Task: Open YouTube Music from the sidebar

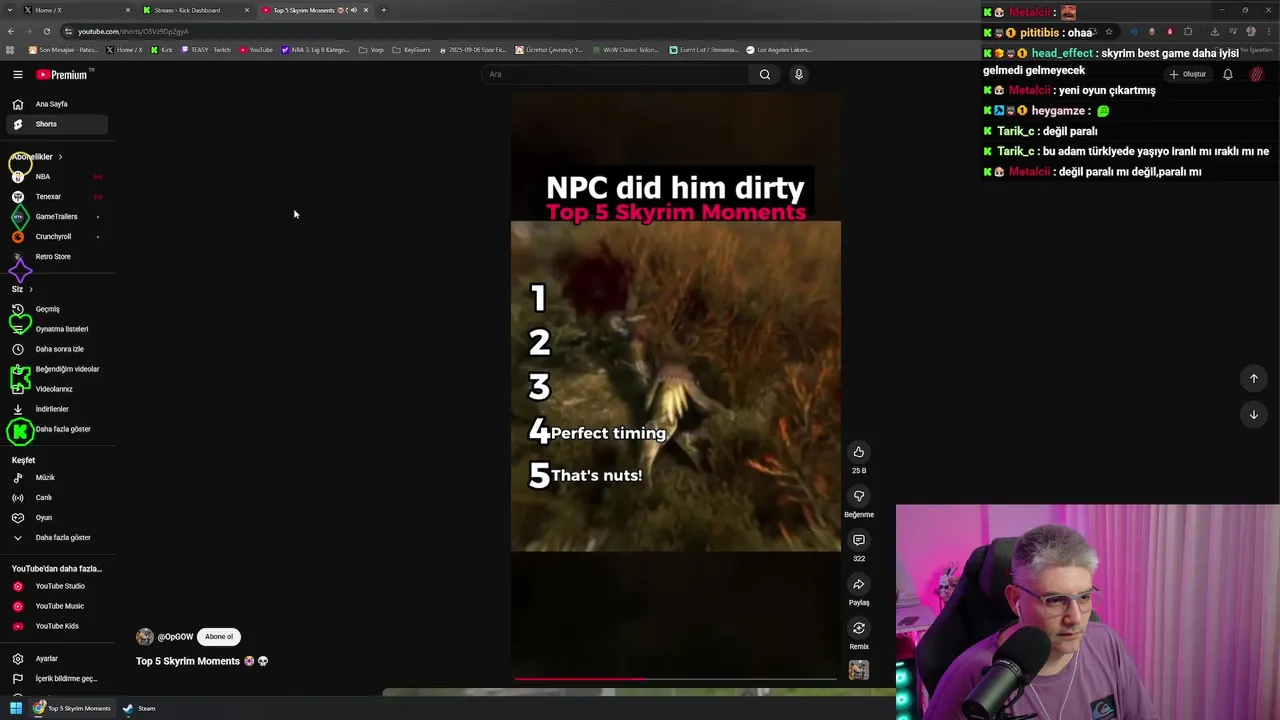Action: (x=56, y=606)
